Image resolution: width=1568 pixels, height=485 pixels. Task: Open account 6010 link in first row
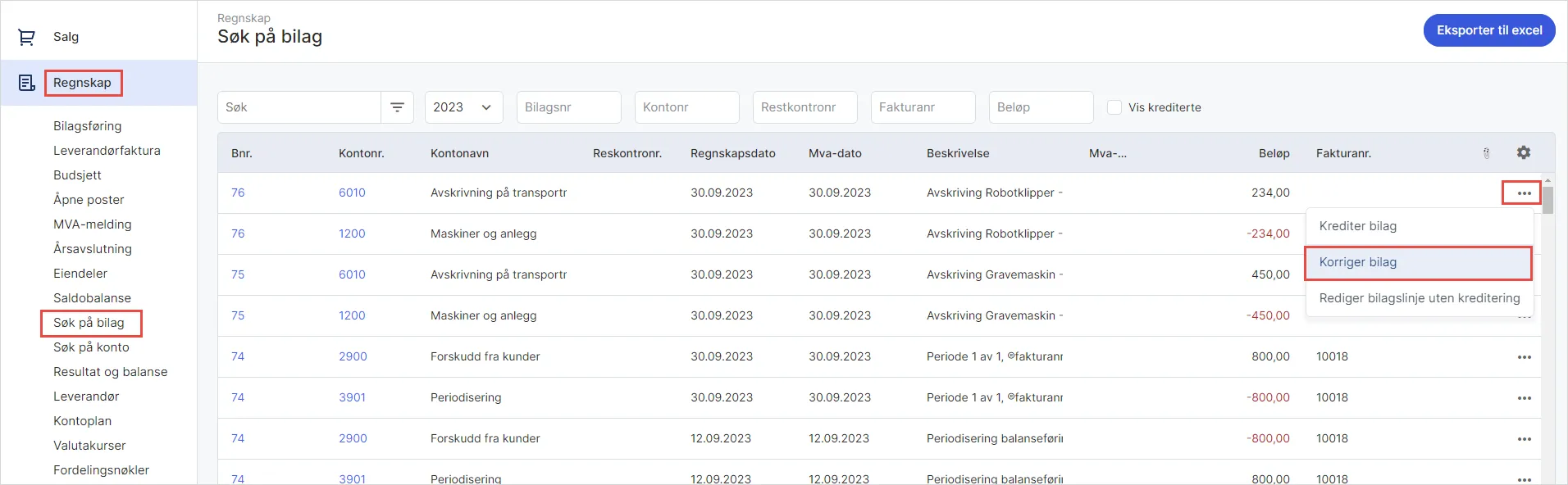click(352, 193)
